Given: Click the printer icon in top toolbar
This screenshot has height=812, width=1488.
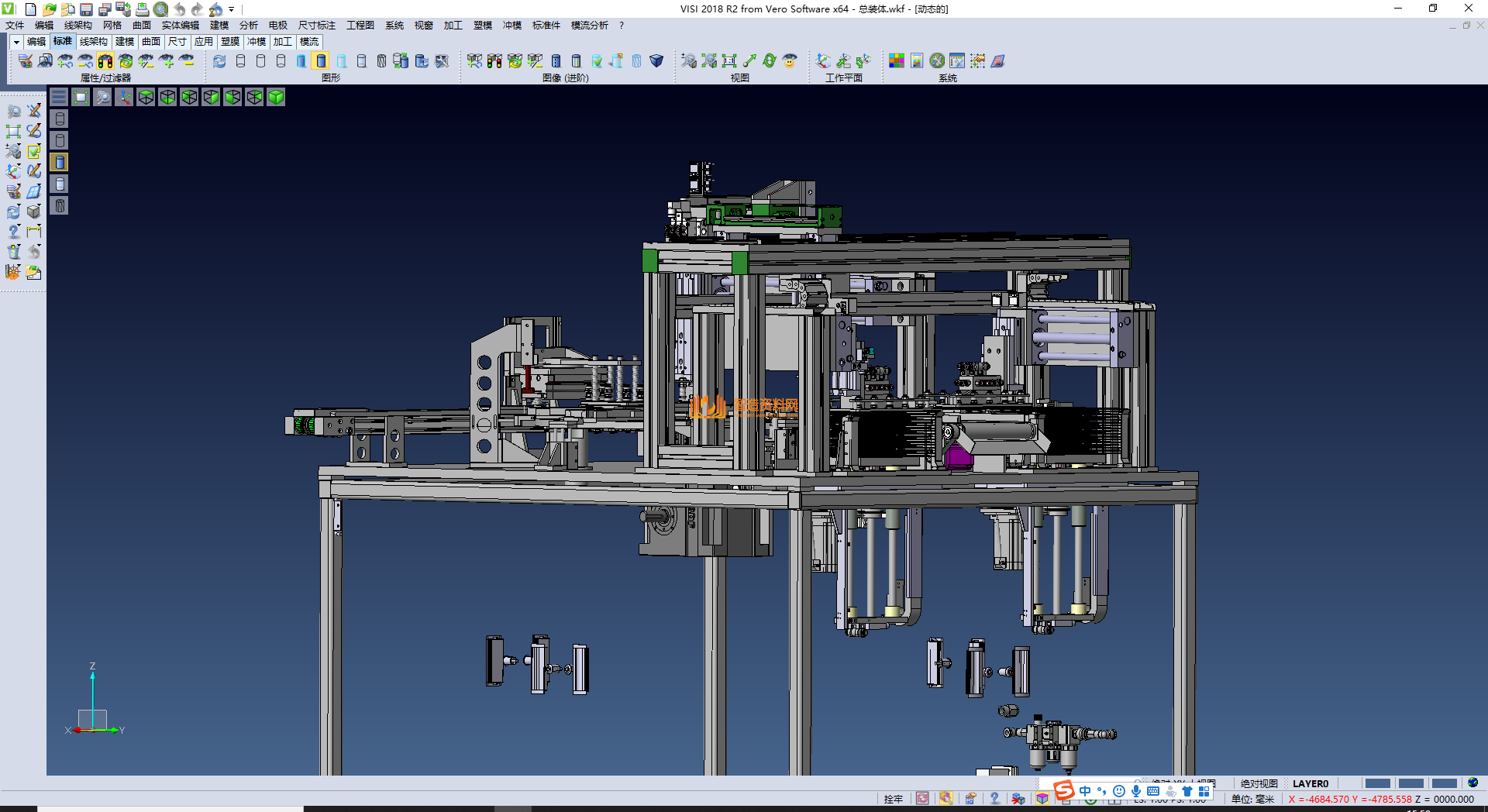Looking at the screenshot, I should pyautogui.click(x=143, y=9).
